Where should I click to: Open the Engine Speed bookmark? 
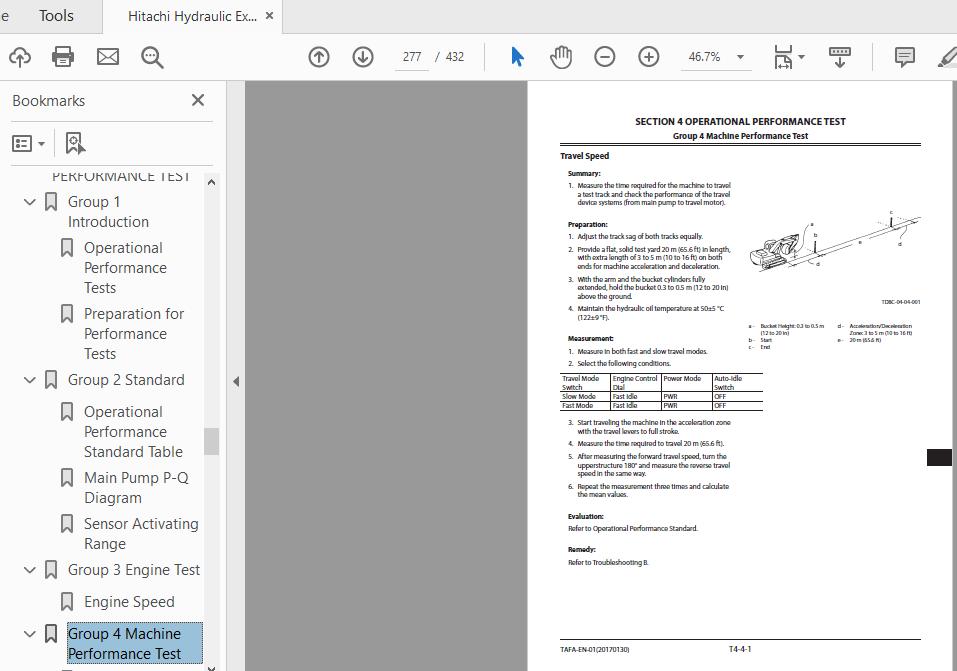[x=129, y=602]
